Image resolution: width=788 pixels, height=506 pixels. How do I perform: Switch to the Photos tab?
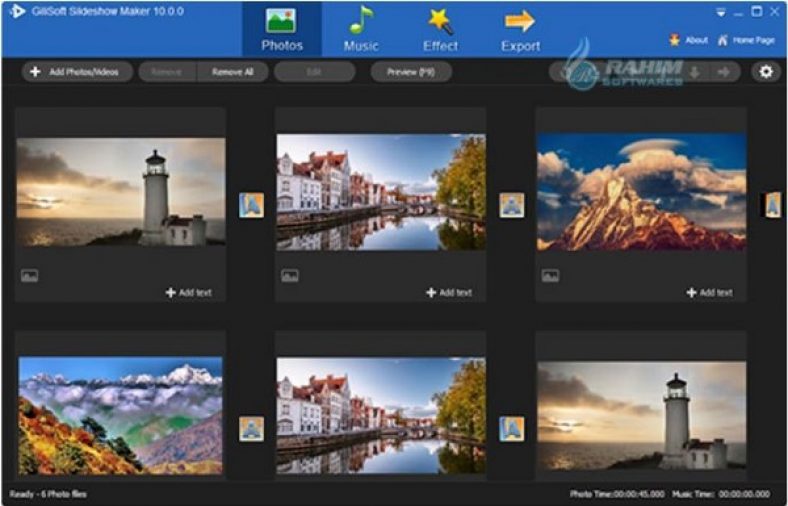[282, 29]
